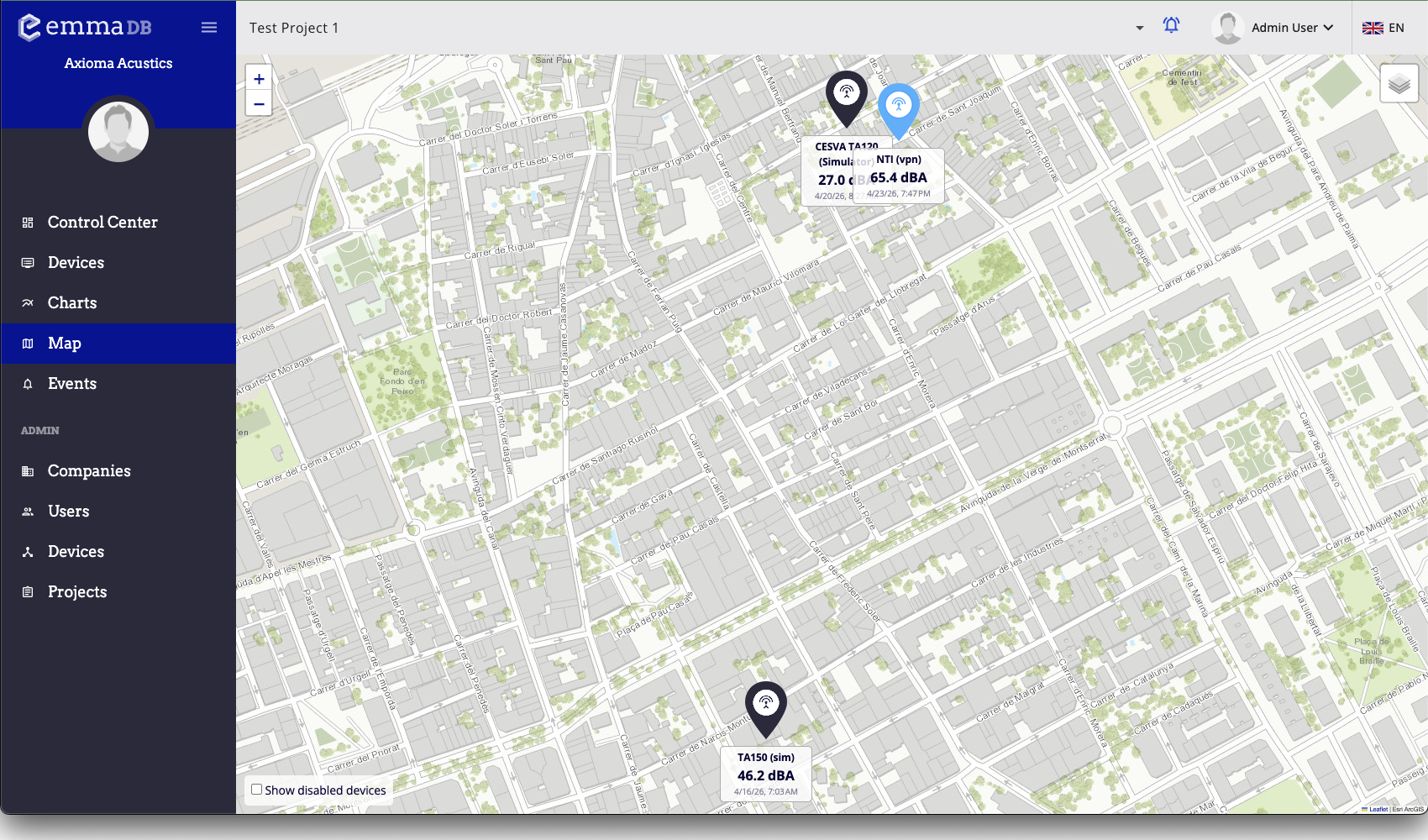
Task: Open the 46.2 dBA TA150 popup label
Action: [765, 775]
